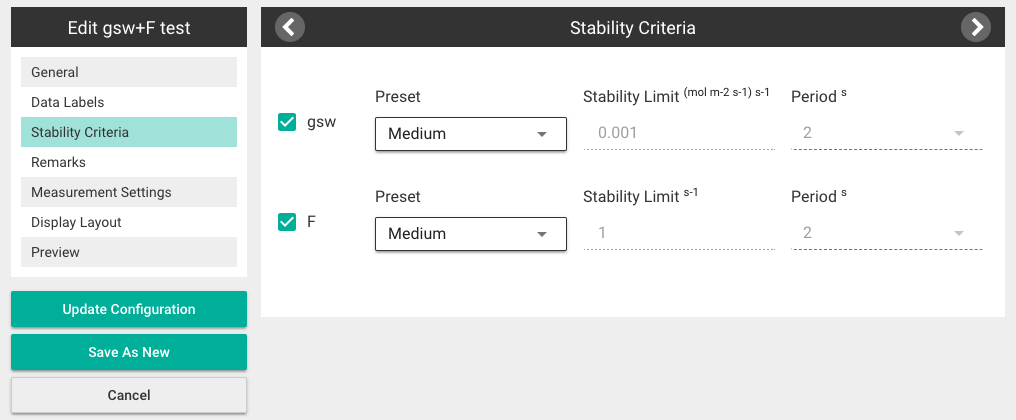This screenshot has width=1016, height=420.
Task: Open the Preview section
Action: point(129,252)
